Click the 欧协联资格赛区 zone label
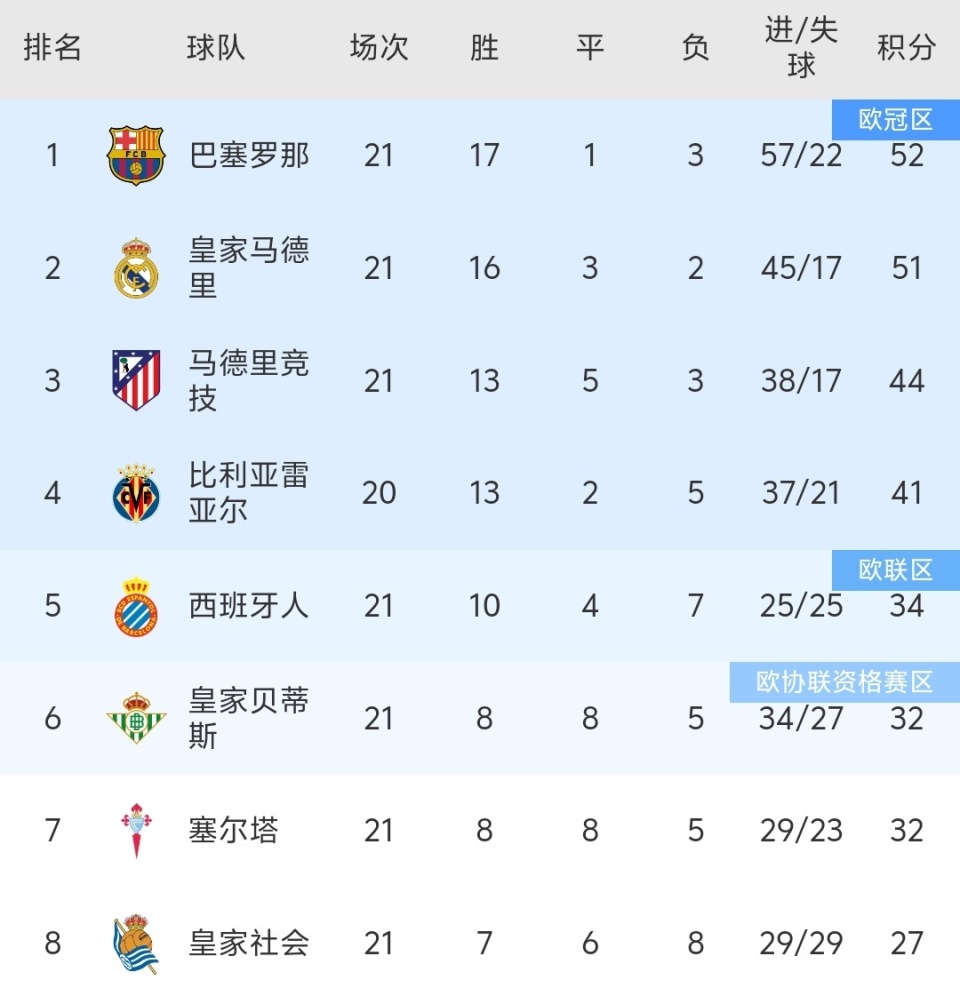 pos(844,683)
